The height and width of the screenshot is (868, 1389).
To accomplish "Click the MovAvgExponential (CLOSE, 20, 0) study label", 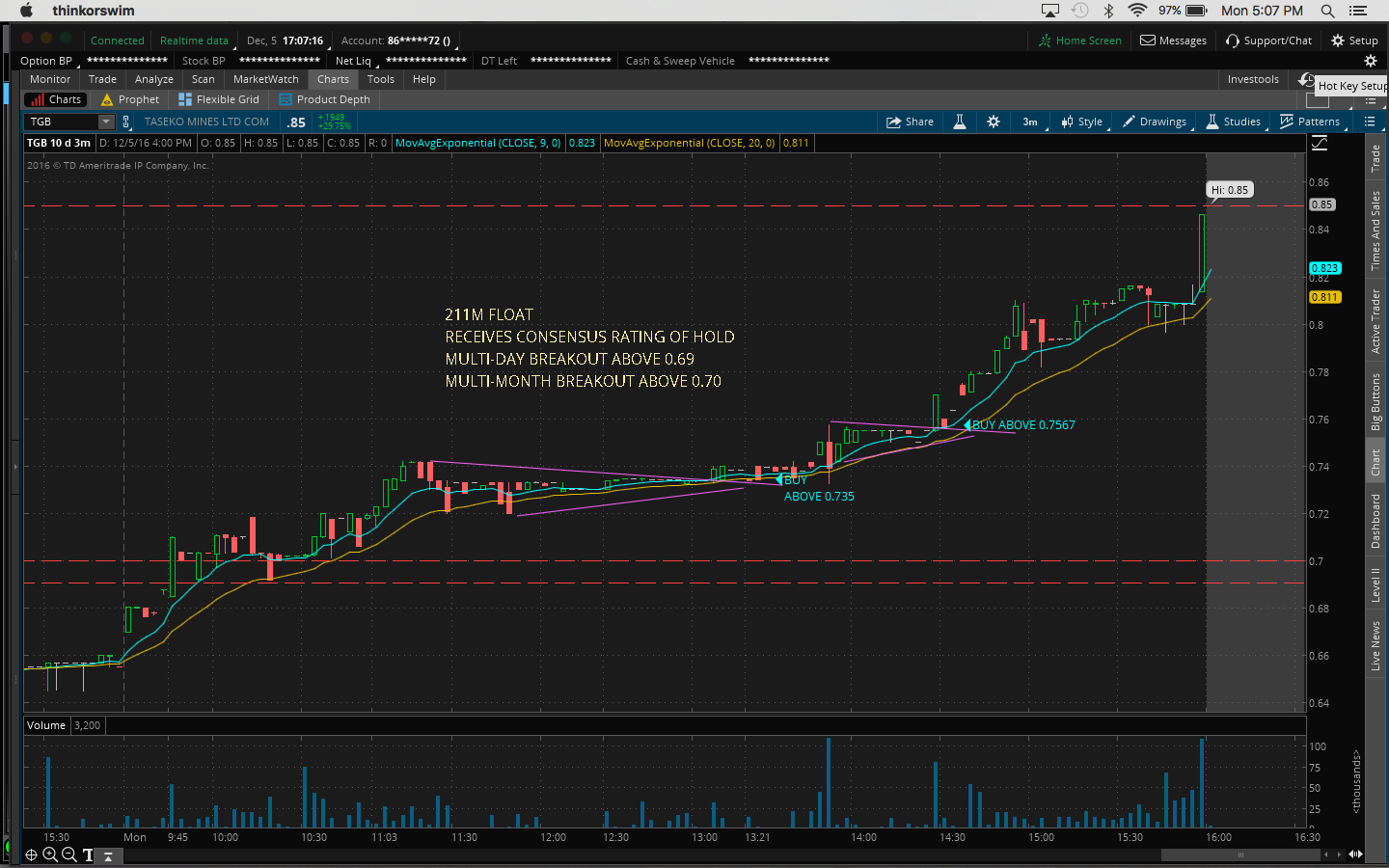I will point(689,143).
